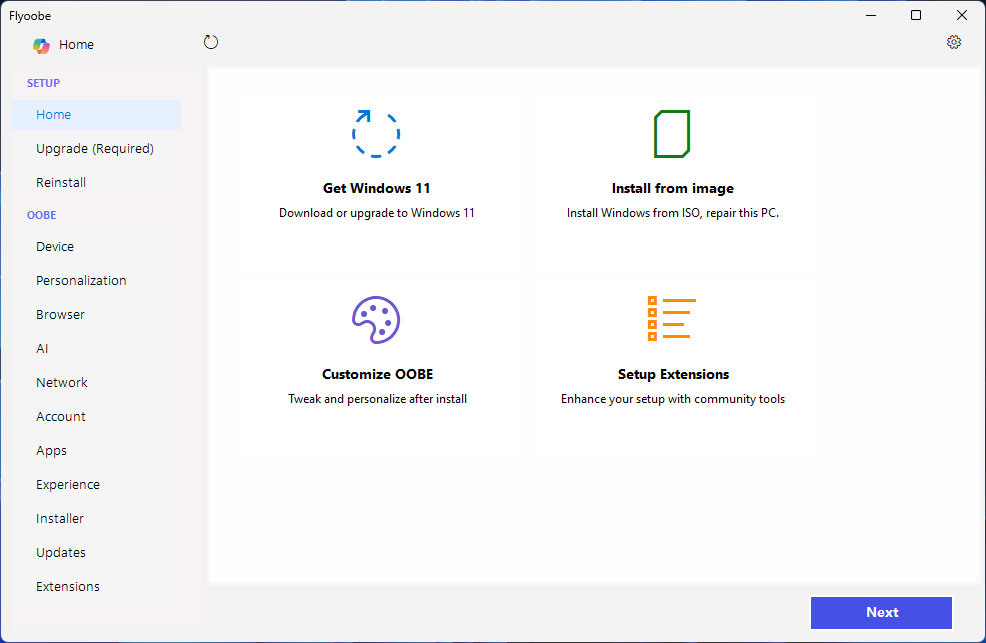Click the Flyoobe colorful logo icon
This screenshot has height=643, width=986.
[x=42, y=45]
